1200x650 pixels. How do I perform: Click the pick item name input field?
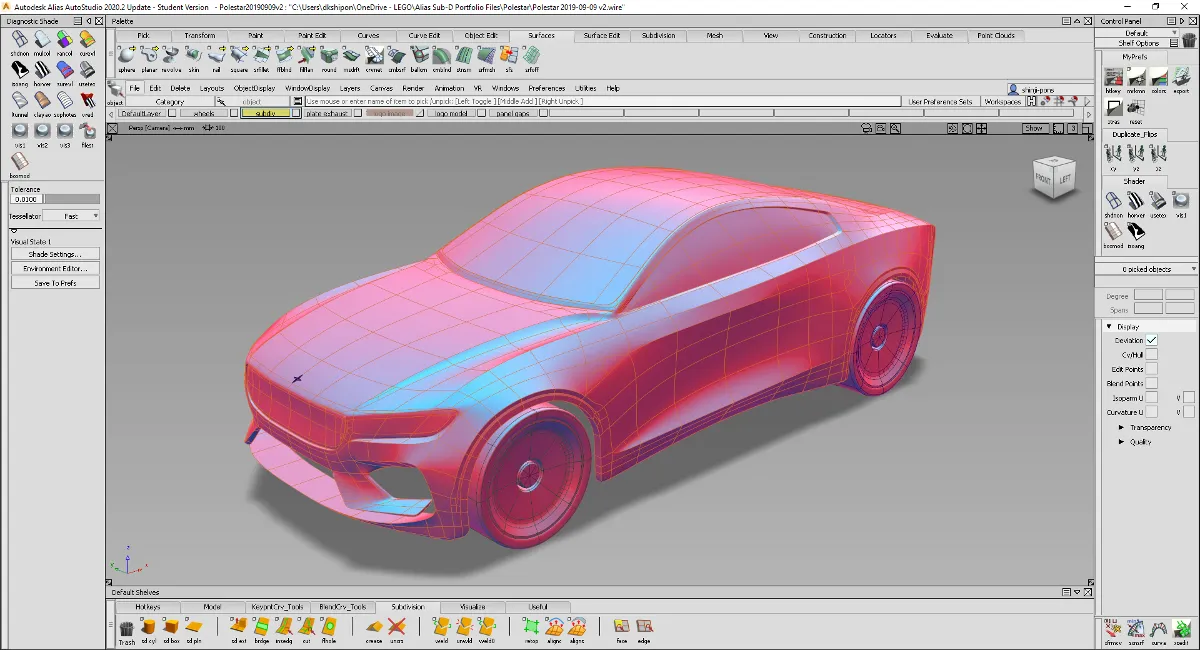click(600, 102)
